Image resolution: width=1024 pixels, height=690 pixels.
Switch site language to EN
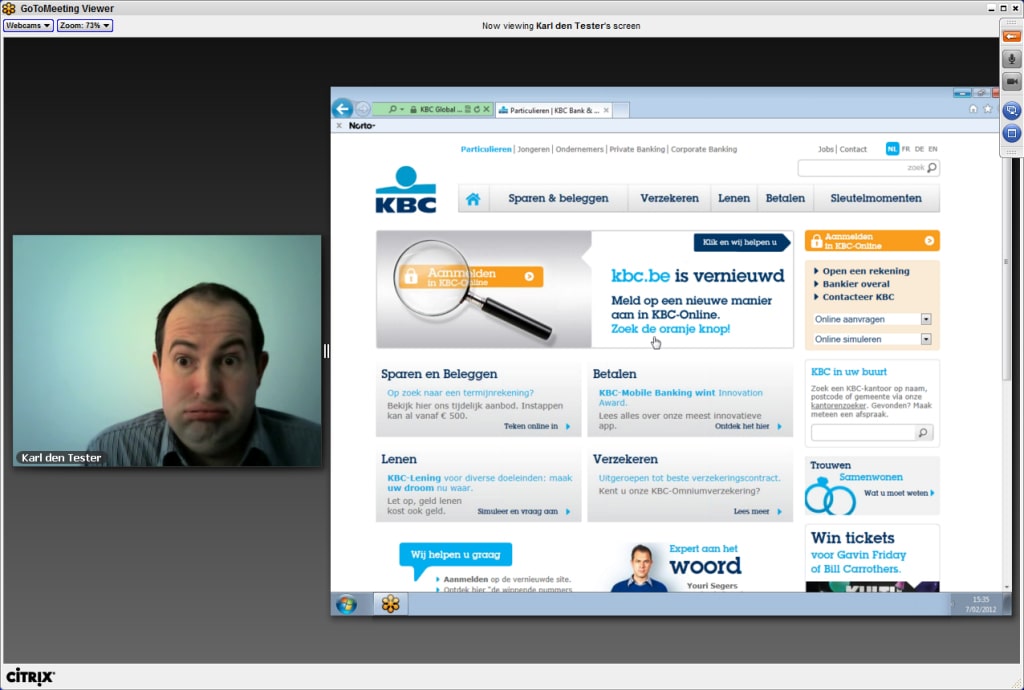tap(933, 149)
